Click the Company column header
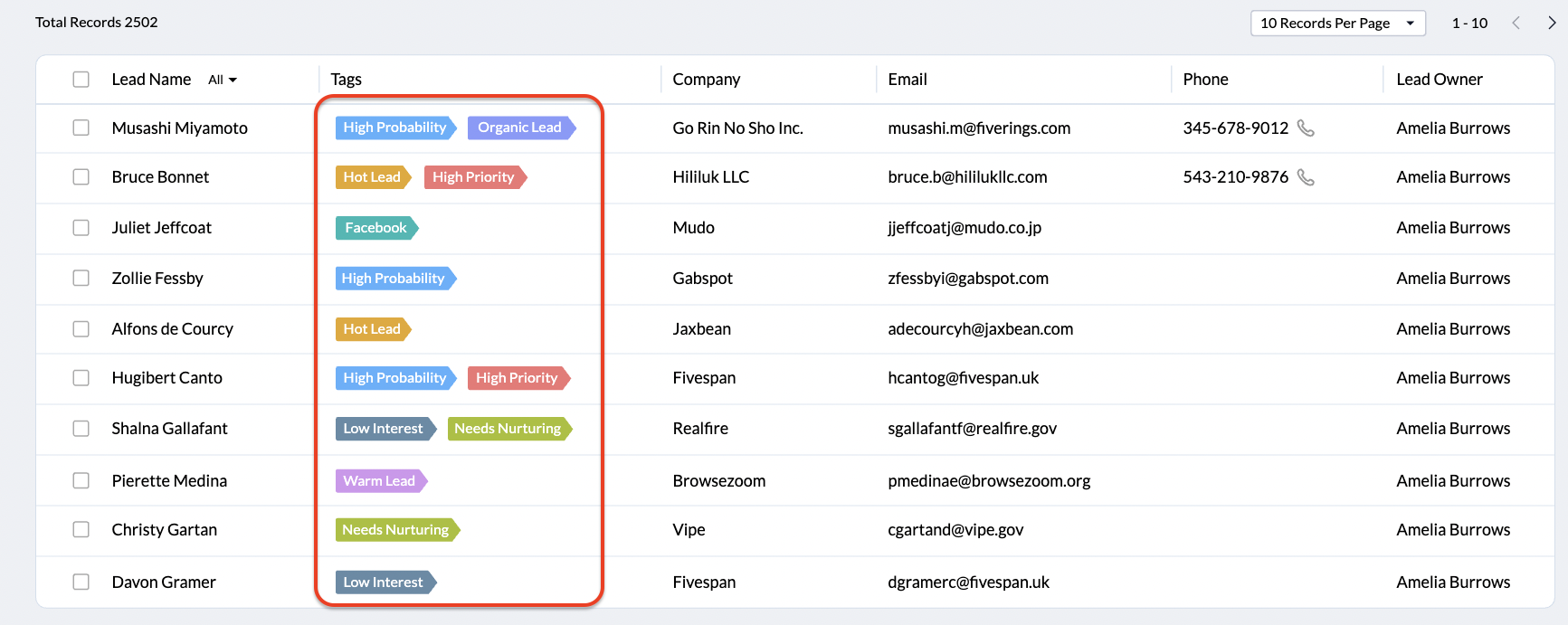This screenshot has width=1568, height=625. (706, 80)
